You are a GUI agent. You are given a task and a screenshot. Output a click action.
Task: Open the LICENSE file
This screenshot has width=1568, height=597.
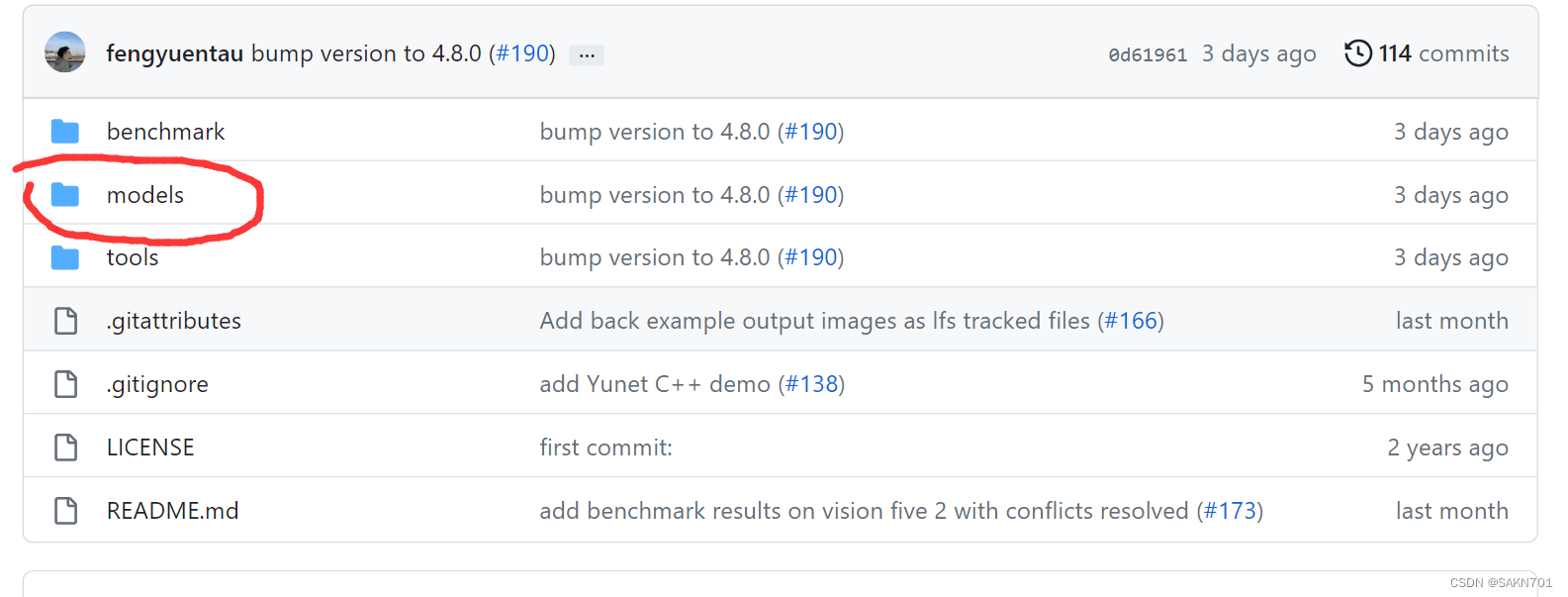150,448
